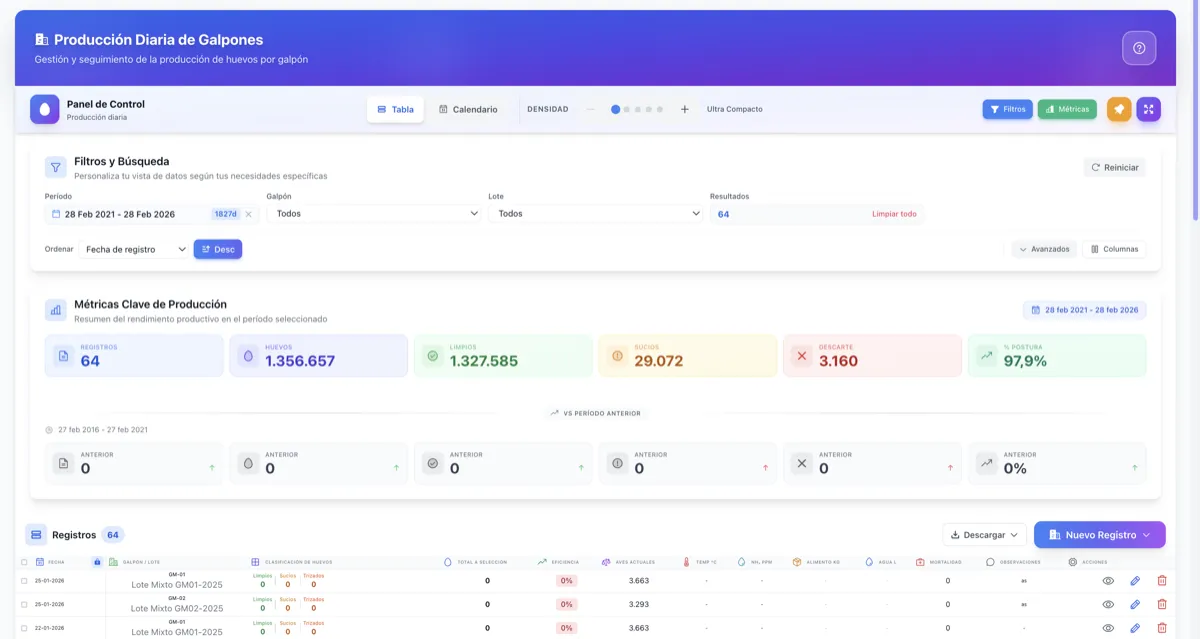Check the 25-01-2026 GM-02 row checkbox
1200x639 pixels.
[x=25, y=604]
